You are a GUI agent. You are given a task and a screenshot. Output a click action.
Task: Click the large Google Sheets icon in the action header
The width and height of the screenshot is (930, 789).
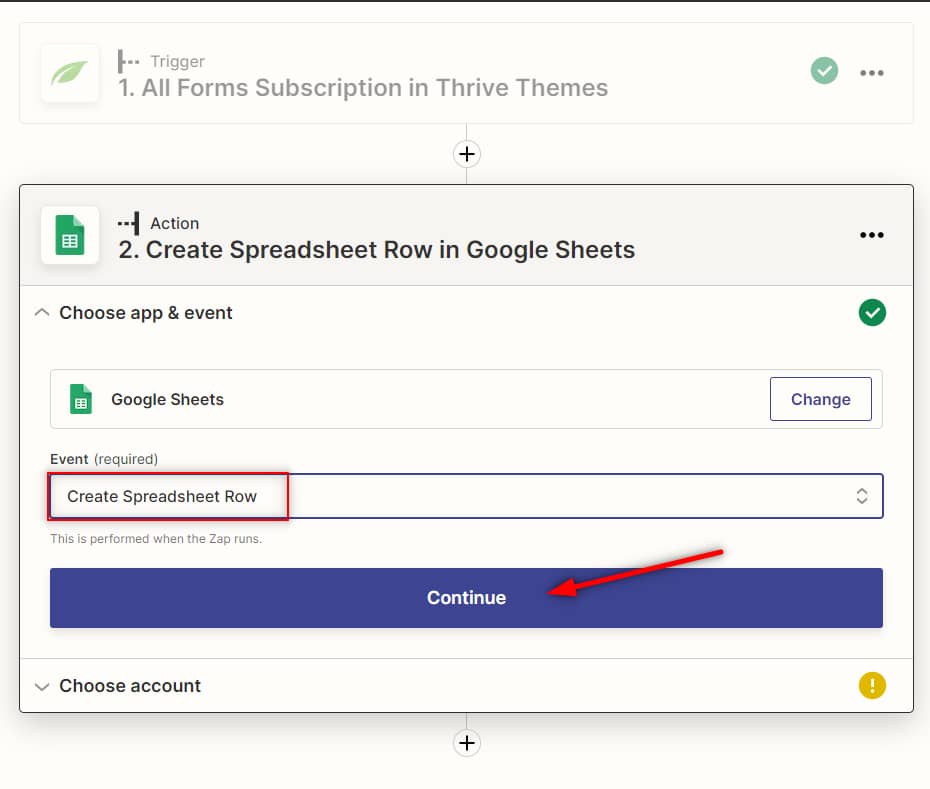(x=70, y=235)
